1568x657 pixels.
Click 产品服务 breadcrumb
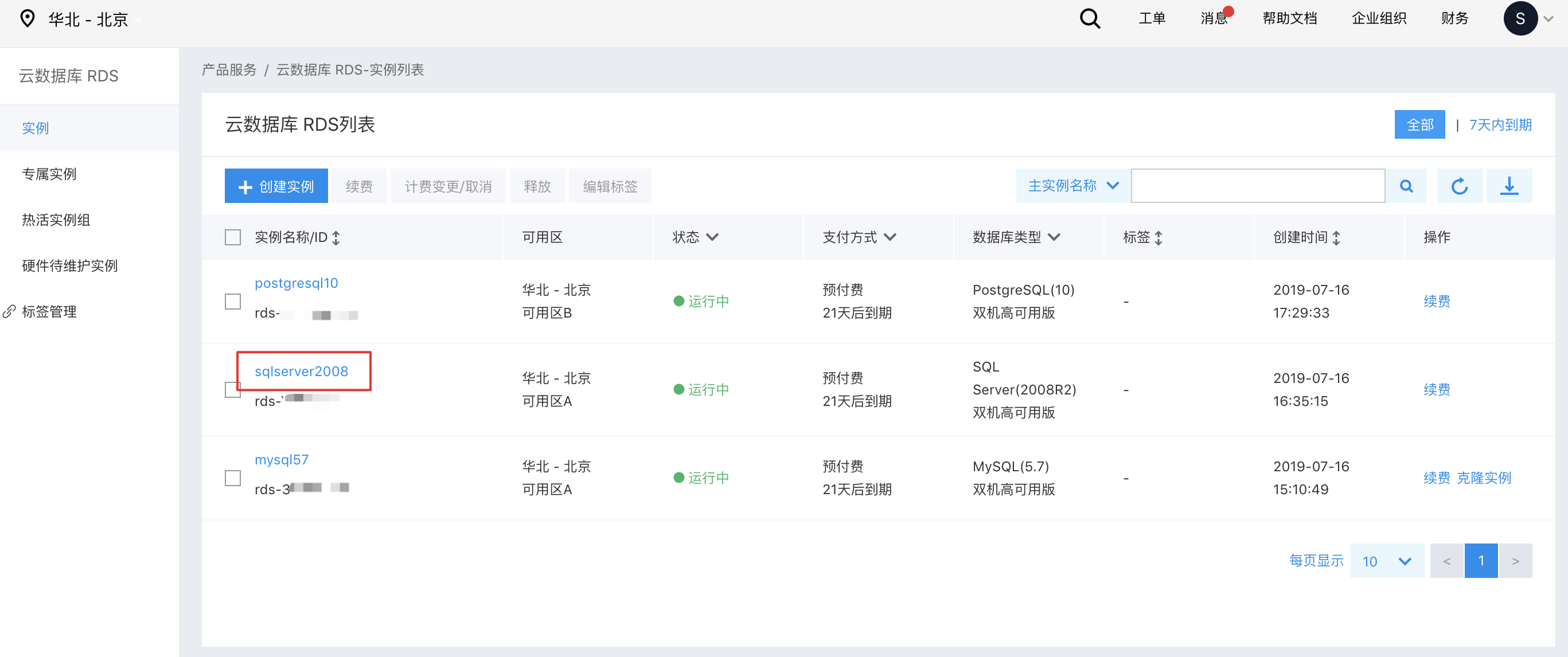229,70
